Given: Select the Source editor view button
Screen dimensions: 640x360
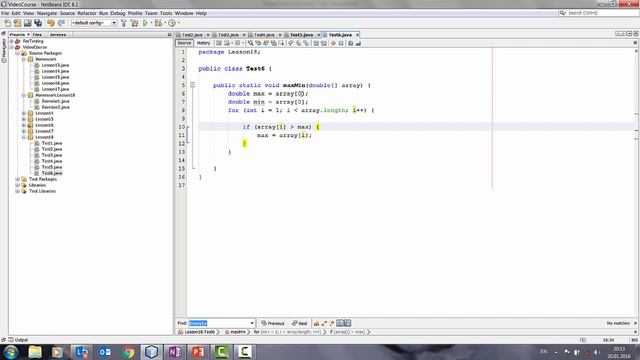Looking at the screenshot, I should [184, 43].
